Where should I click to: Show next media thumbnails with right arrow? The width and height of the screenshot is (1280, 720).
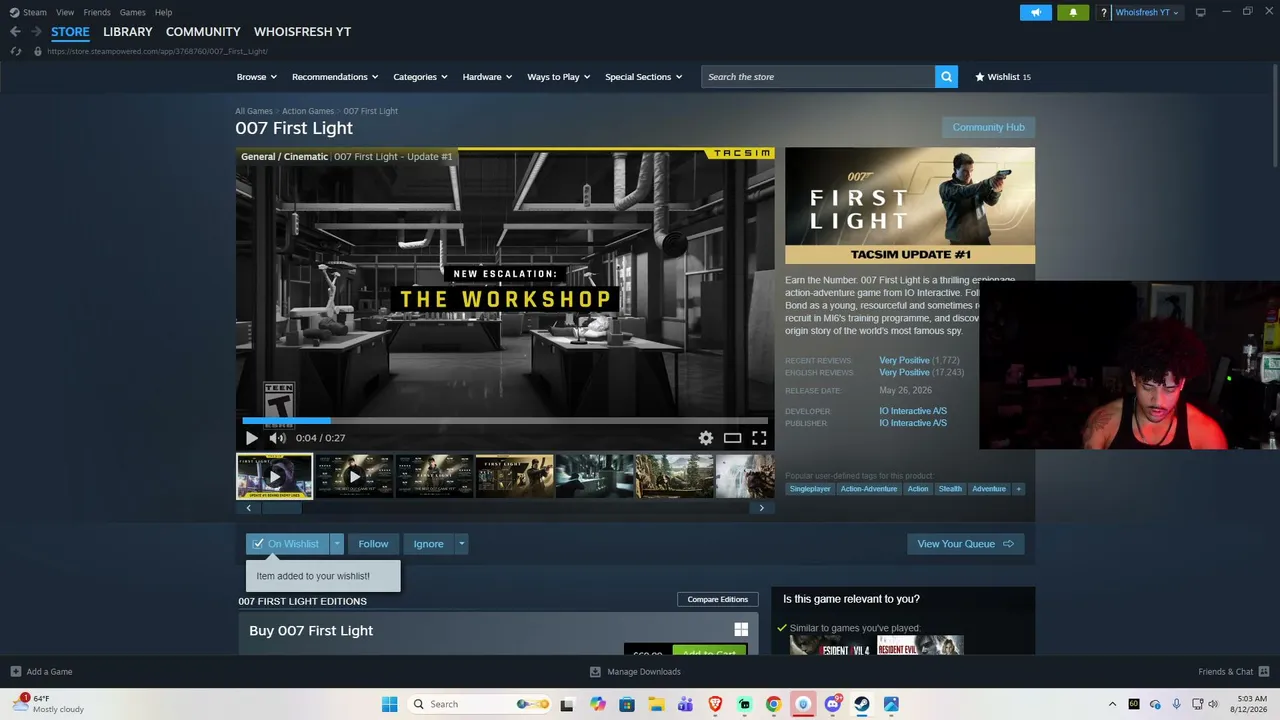[761, 508]
